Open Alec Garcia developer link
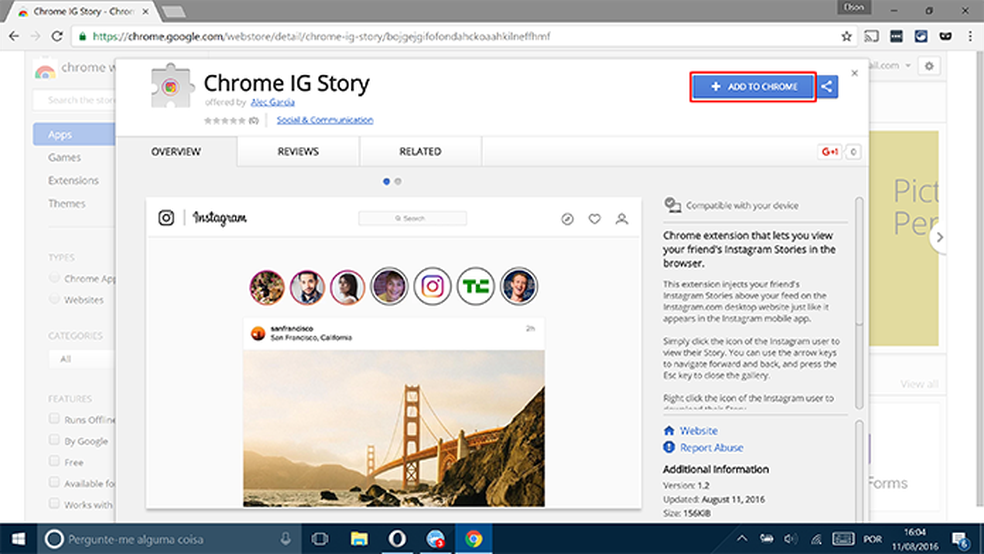984x554 pixels. [x=272, y=102]
